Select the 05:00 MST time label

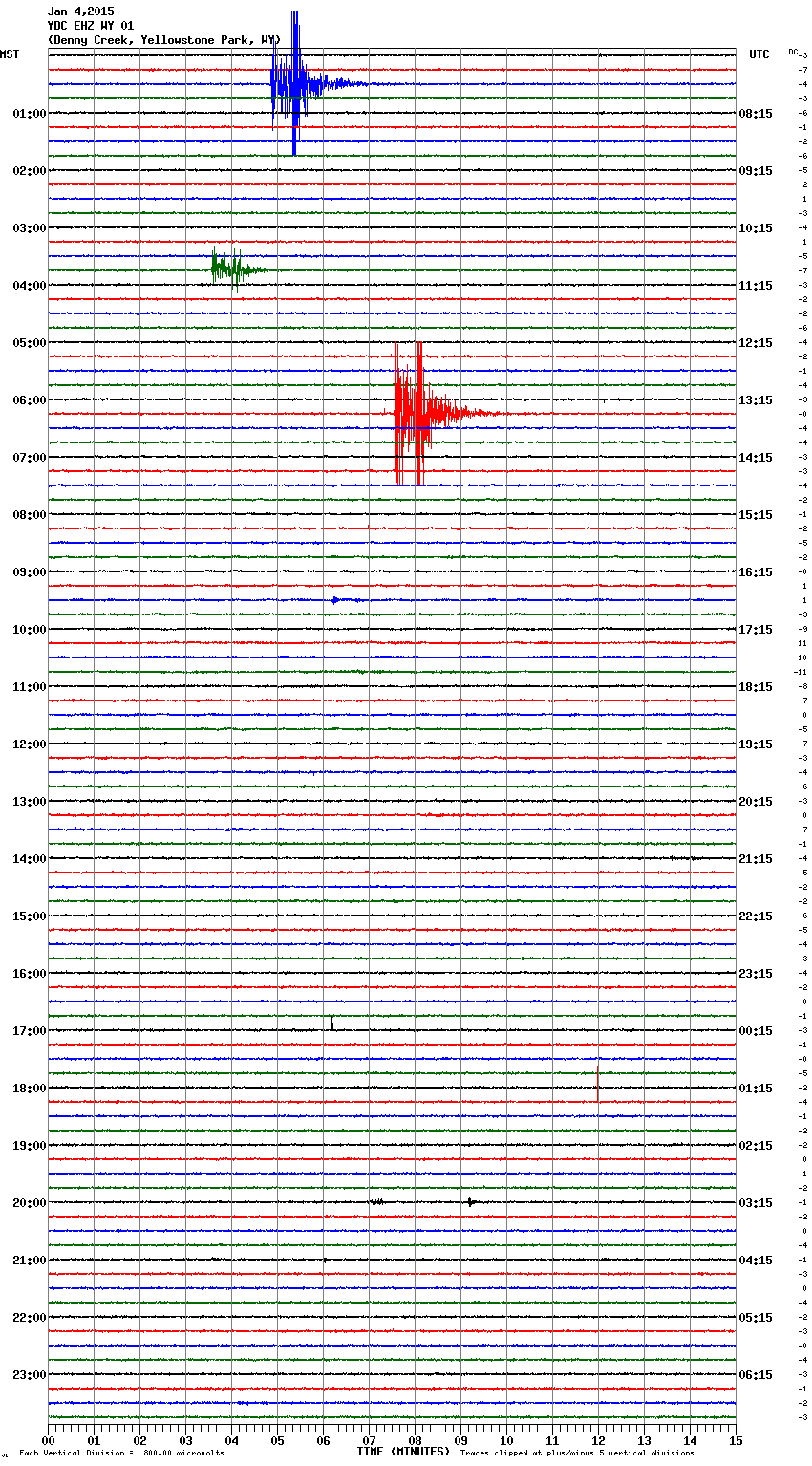pos(29,343)
